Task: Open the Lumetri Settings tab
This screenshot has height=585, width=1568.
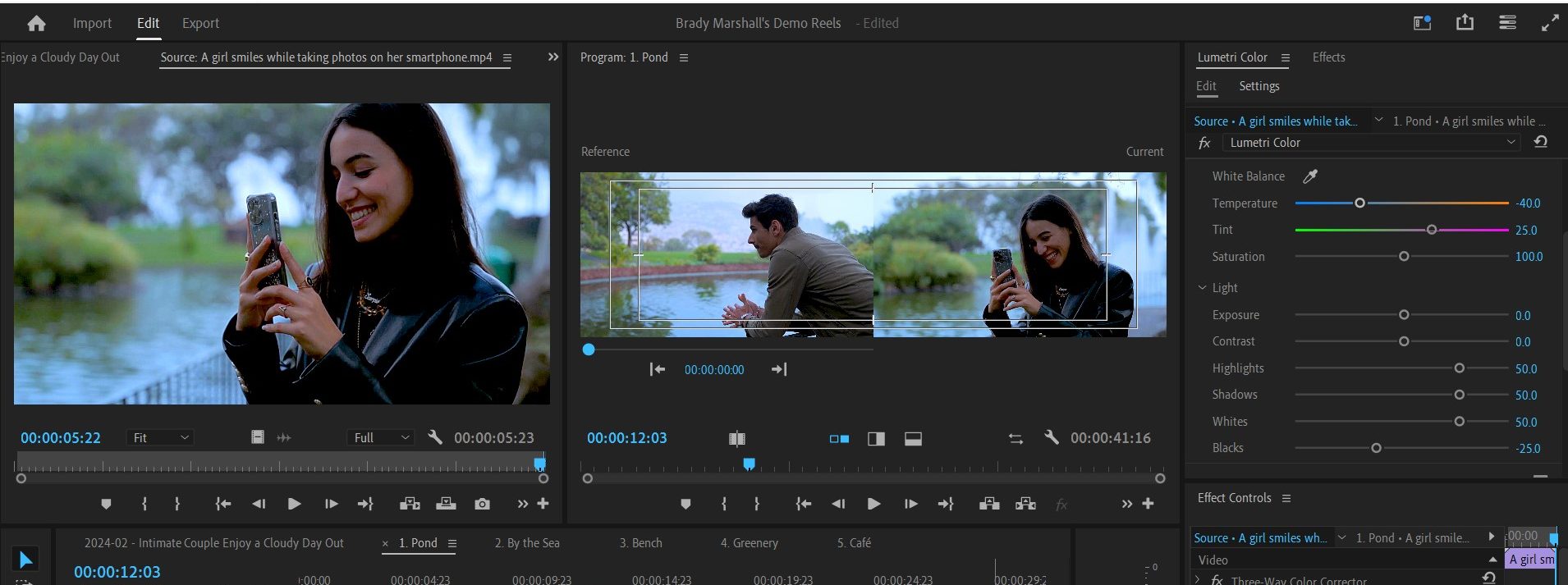Action: (1259, 86)
